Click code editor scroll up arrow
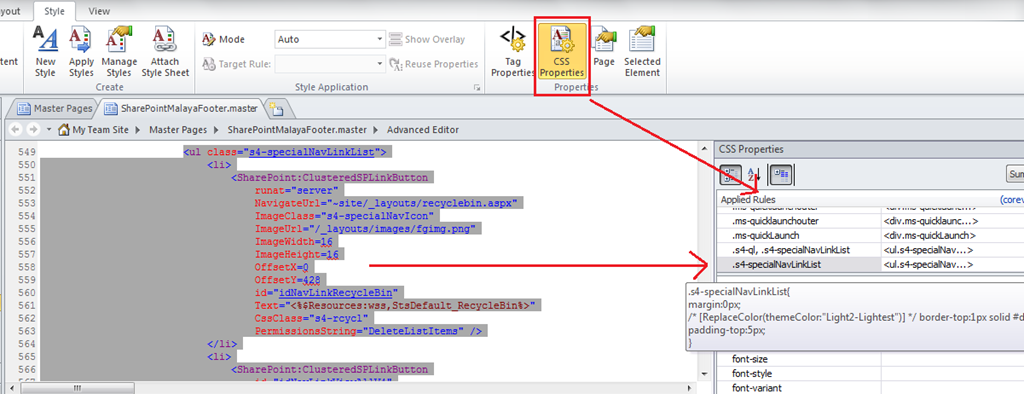This screenshot has height=394, width=1024. [x=703, y=150]
